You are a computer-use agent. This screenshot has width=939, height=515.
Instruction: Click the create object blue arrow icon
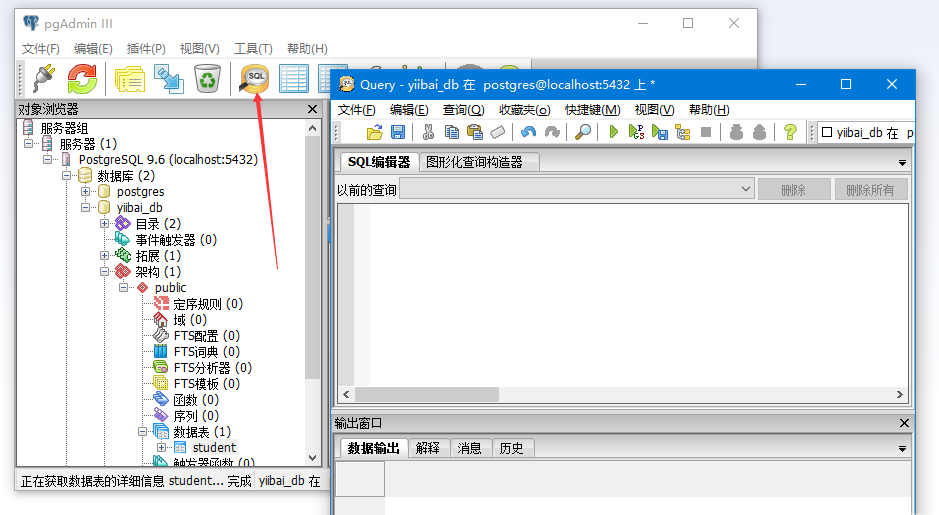point(169,78)
